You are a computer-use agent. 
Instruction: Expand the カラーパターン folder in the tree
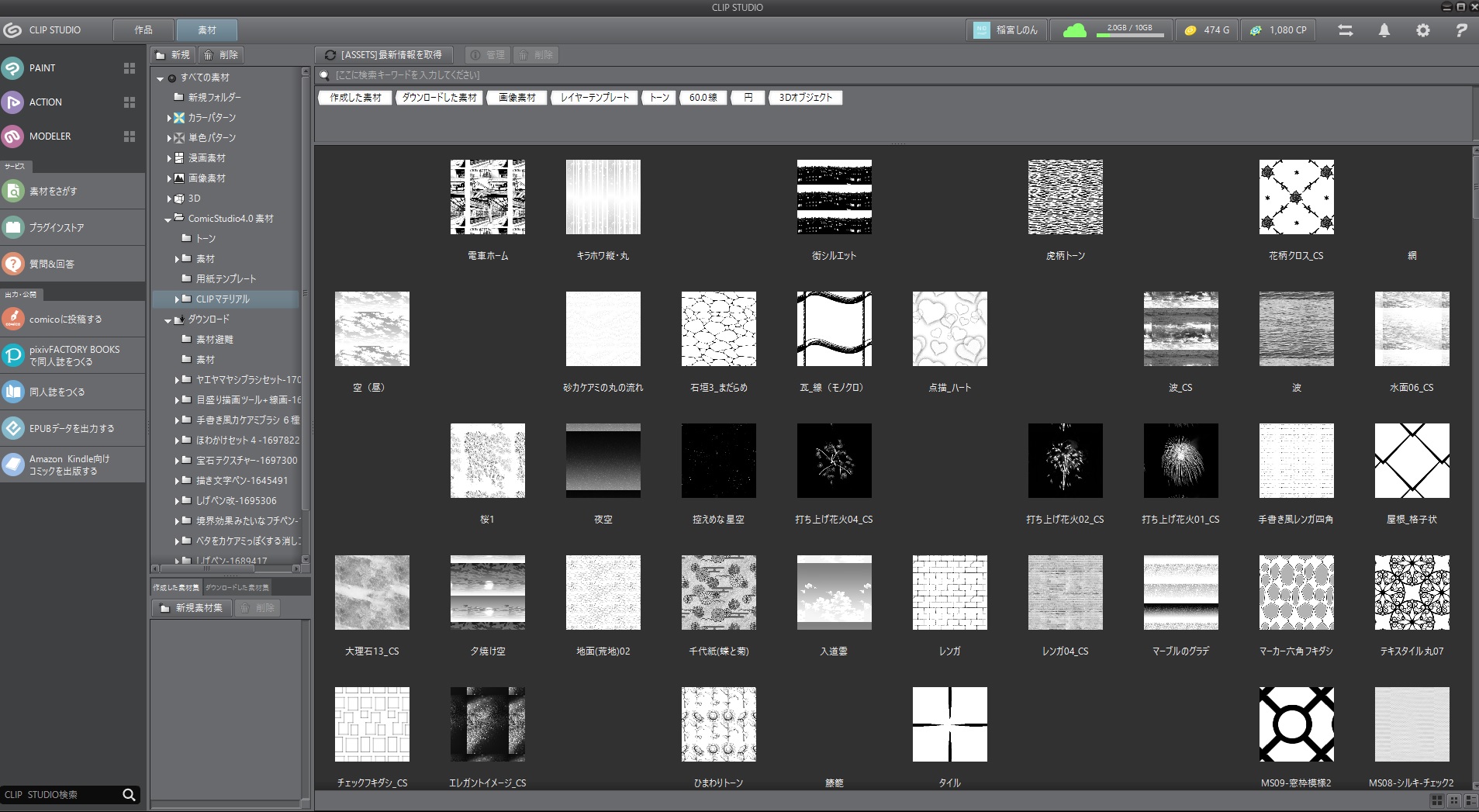pos(169,118)
